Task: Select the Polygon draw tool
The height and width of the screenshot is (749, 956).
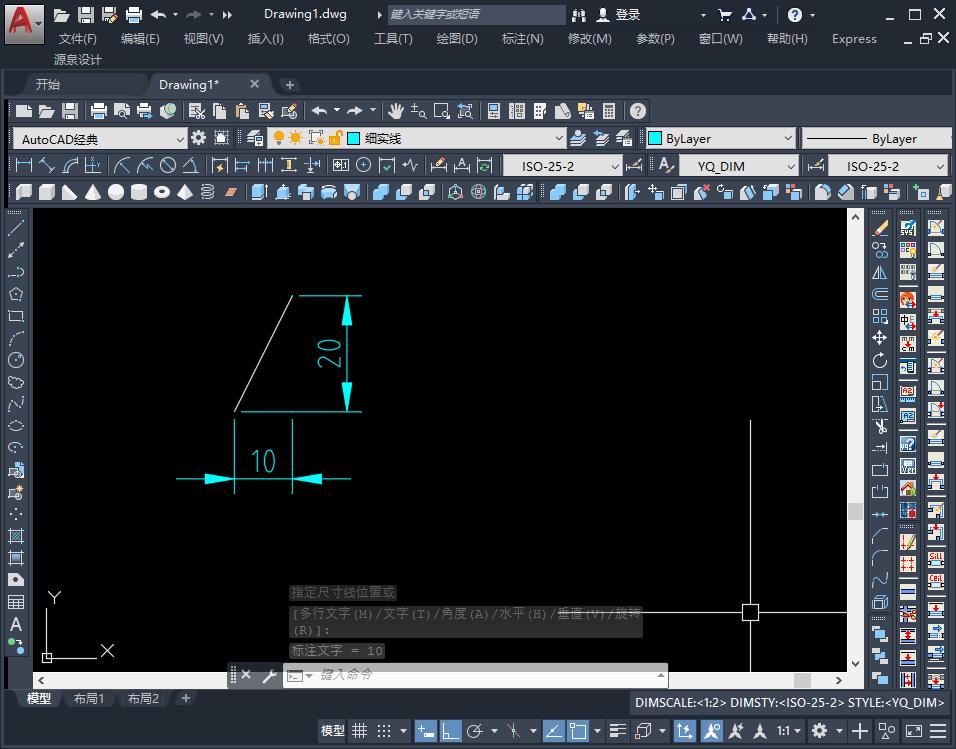Action: point(16,294)
